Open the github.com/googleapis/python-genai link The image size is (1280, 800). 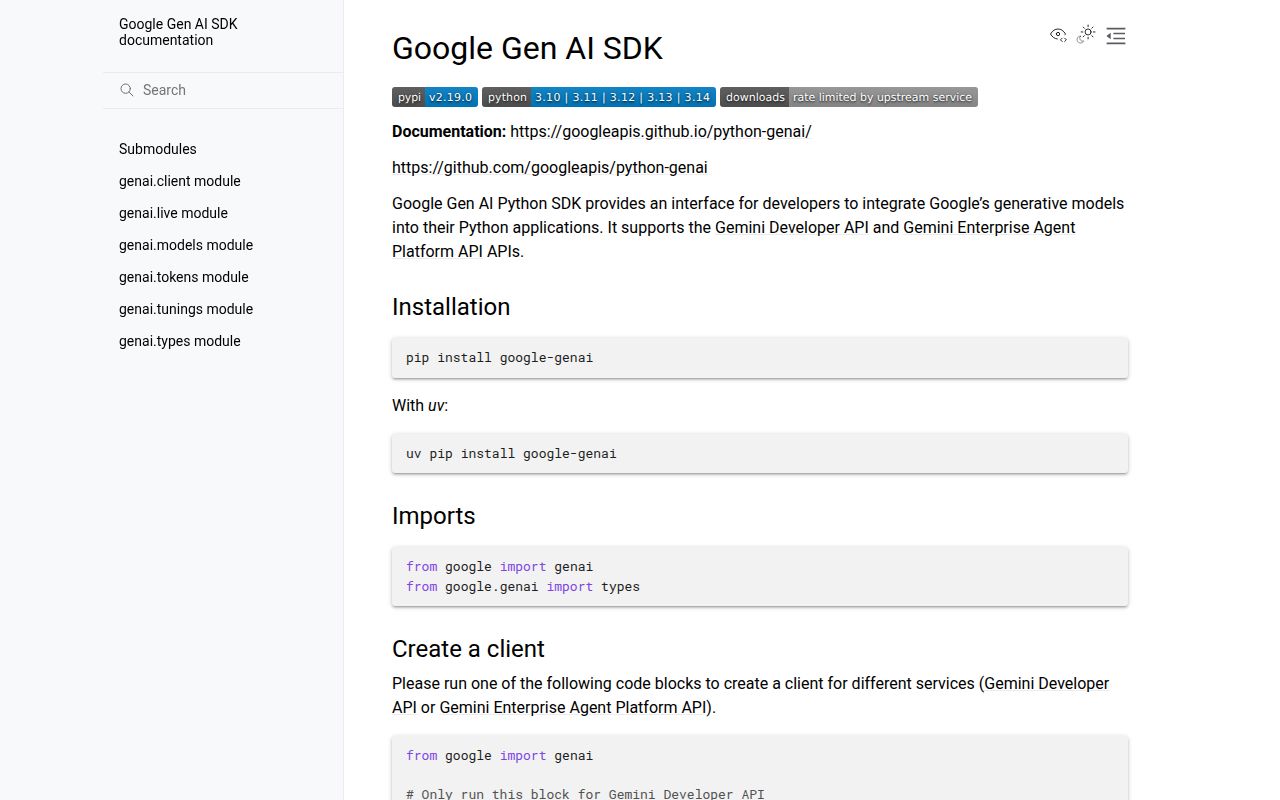(550, 167)
